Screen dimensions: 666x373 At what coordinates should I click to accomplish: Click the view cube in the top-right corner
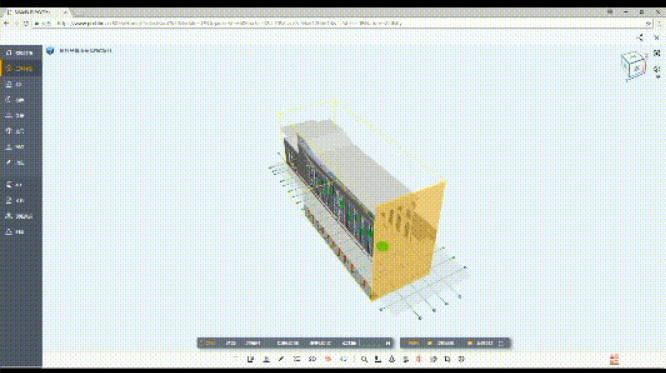pyautogui.click(x=633, y=65)
